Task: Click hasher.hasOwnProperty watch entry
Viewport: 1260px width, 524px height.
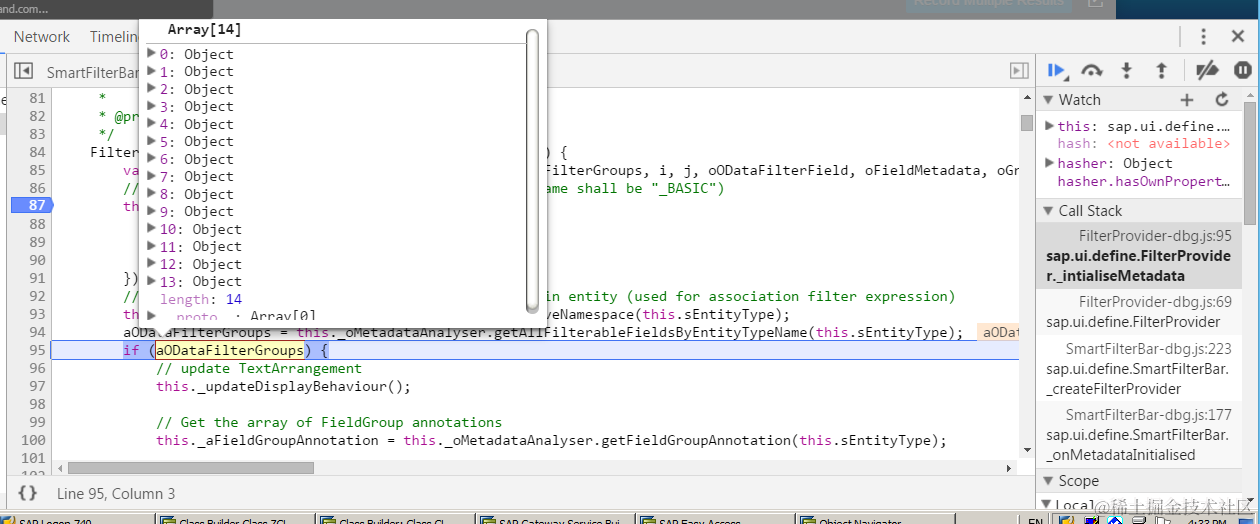Action: click(1143, 181)
